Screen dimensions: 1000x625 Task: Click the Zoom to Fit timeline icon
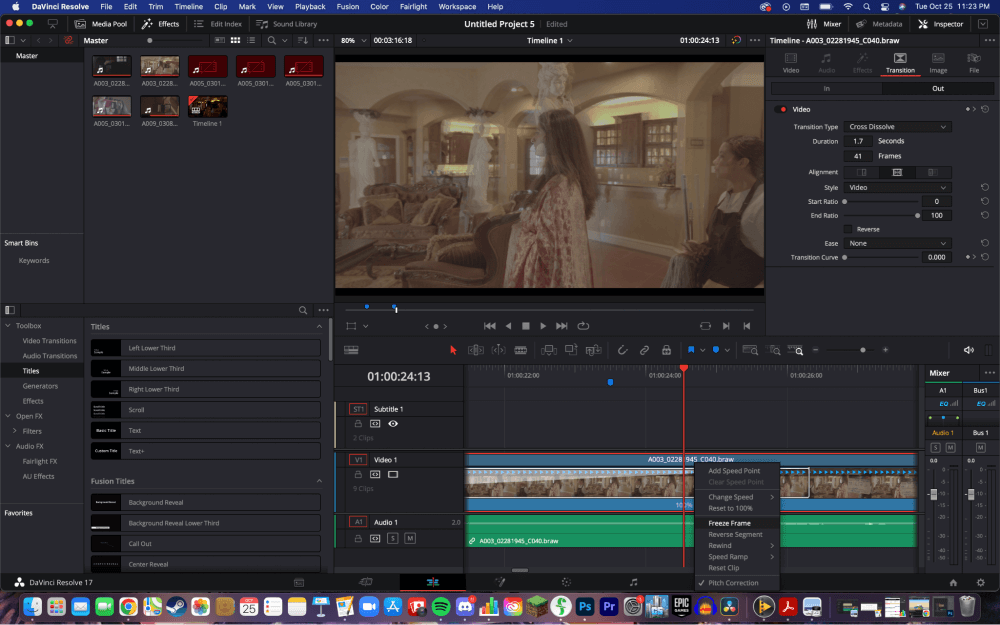coord(750,350)
